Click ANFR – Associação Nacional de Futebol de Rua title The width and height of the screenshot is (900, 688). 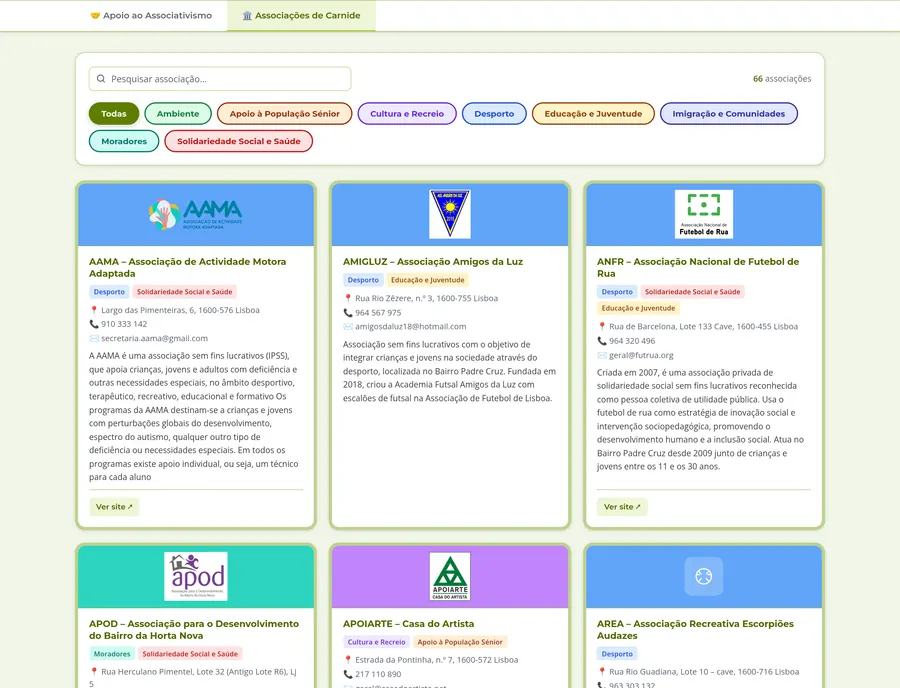click(698, 267)
